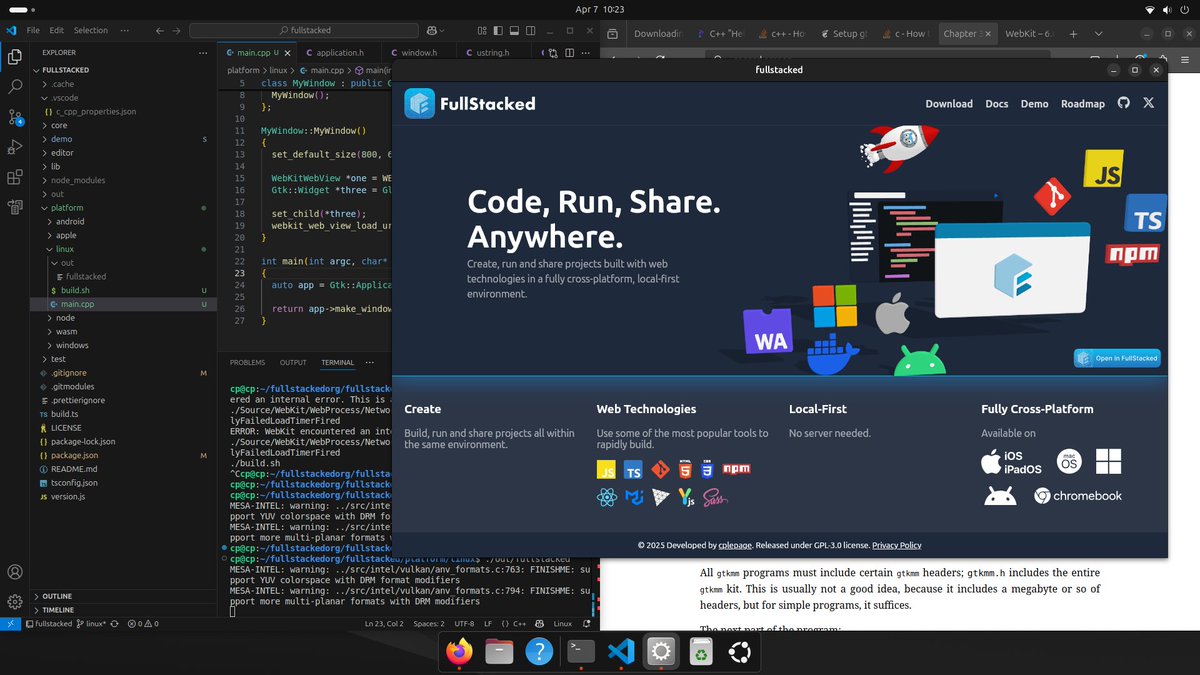Toggle the secondary sidebar visibility

tap(529, 31)
